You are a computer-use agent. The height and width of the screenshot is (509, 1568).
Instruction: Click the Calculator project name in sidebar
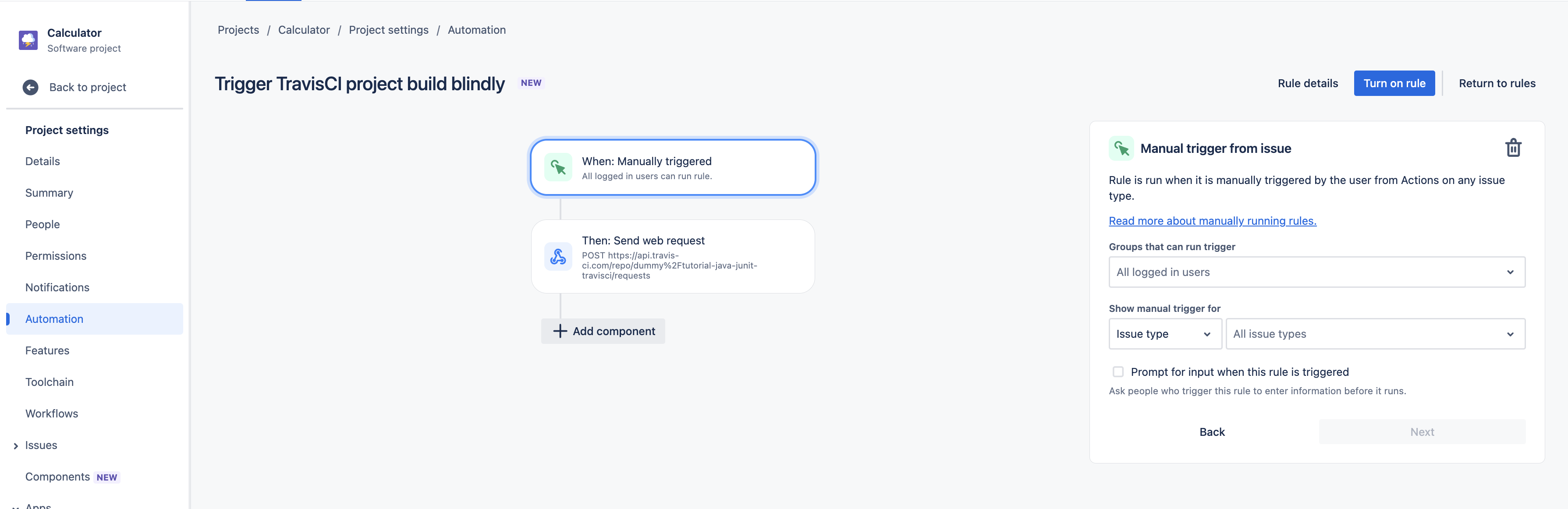[x=74, y=33]
